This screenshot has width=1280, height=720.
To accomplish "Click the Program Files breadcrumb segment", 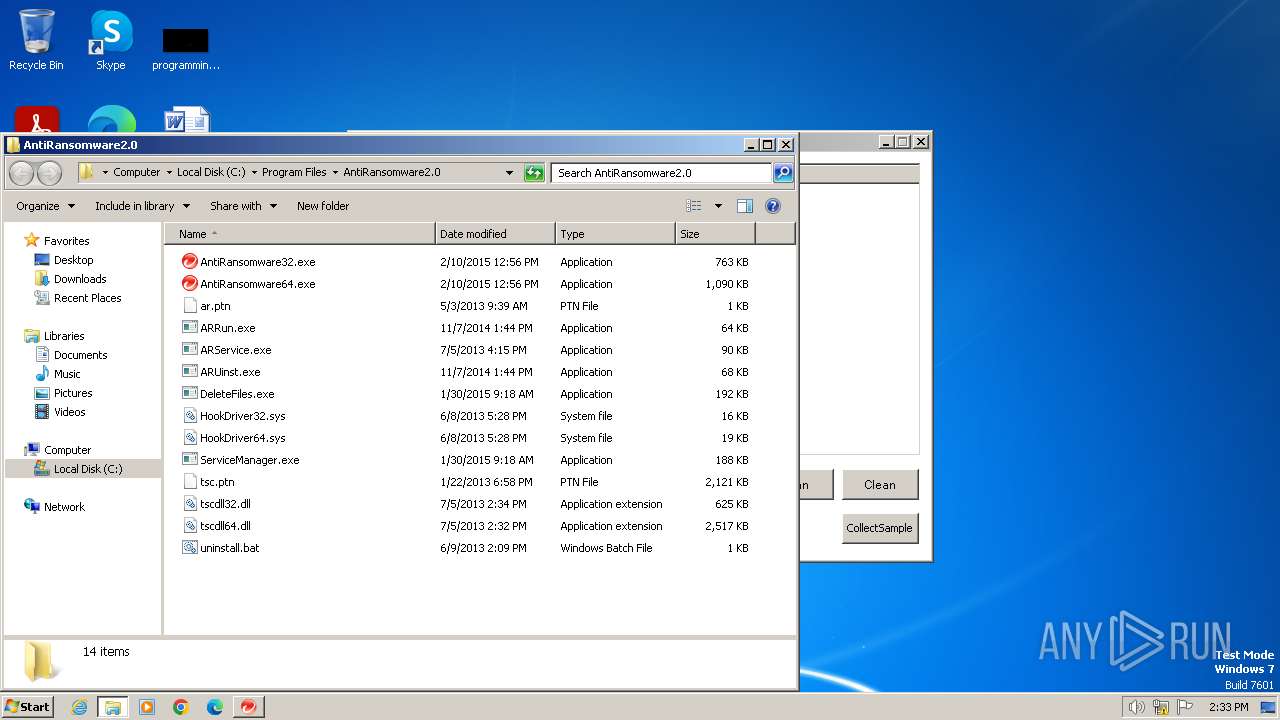I will click(x=294, y=172).
